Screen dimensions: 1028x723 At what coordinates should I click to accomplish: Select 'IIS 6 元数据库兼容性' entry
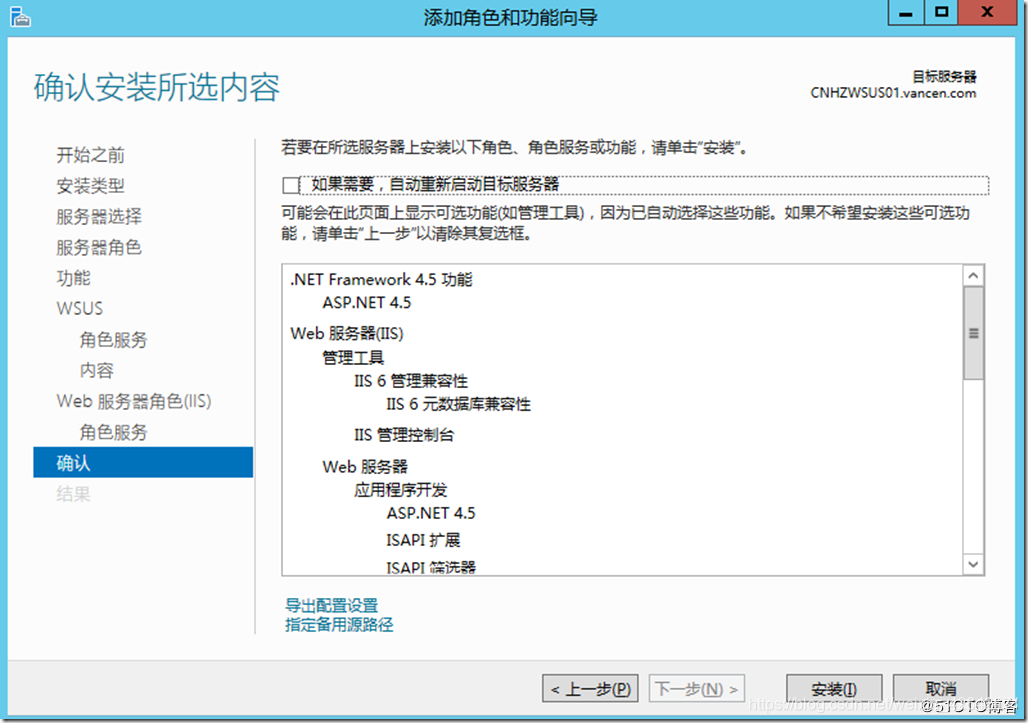click(x=458, y=404)
